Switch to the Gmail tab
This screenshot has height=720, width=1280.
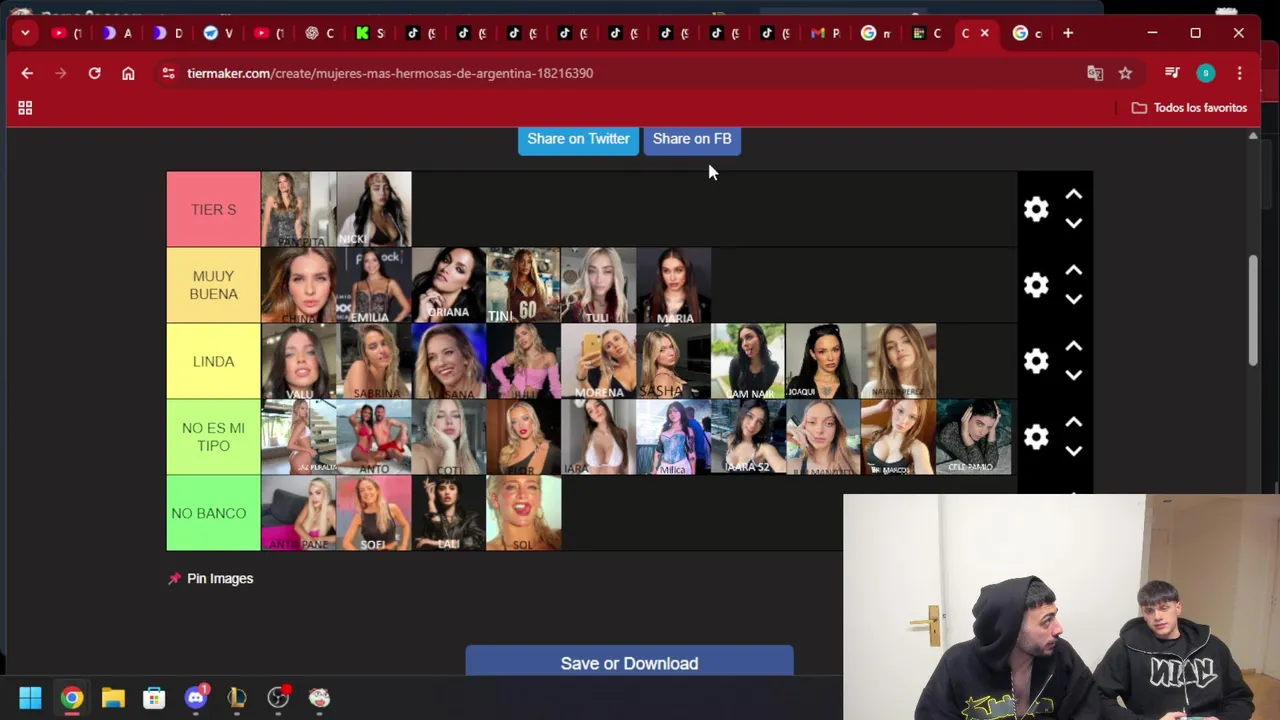(826, 33)
